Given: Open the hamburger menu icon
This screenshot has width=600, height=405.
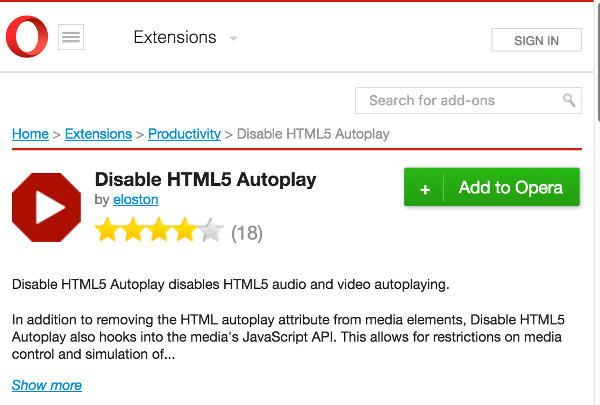Looking at the screenshot, I should coord(71,38).
